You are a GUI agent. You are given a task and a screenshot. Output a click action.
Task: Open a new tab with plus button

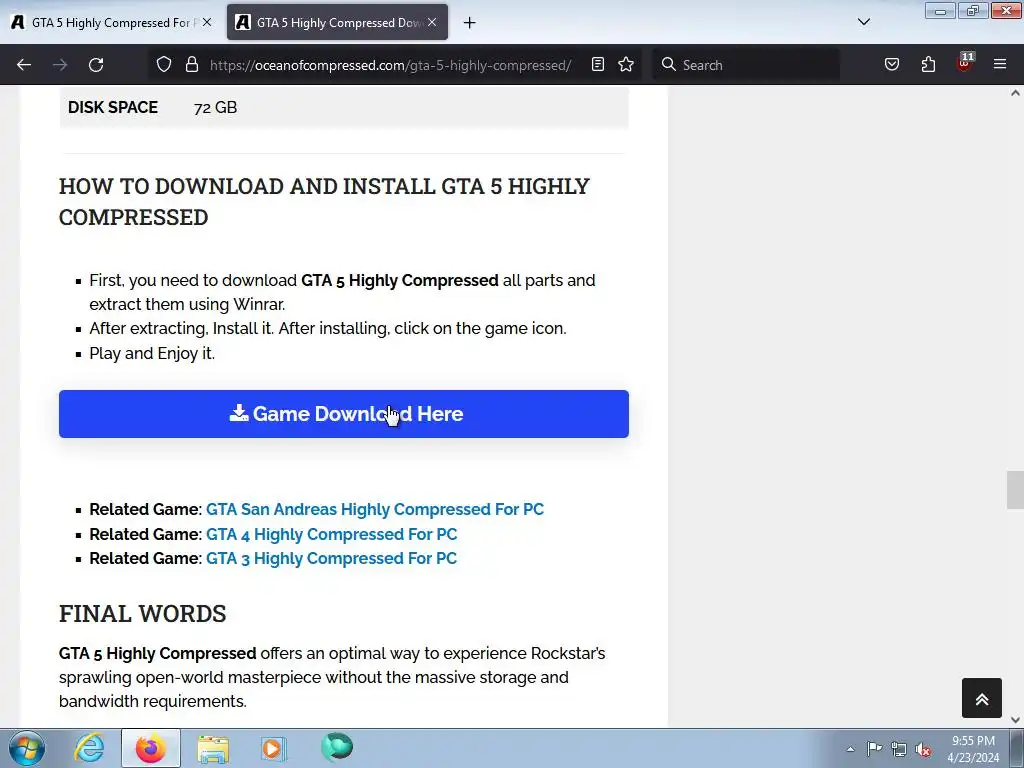point(469,23)
